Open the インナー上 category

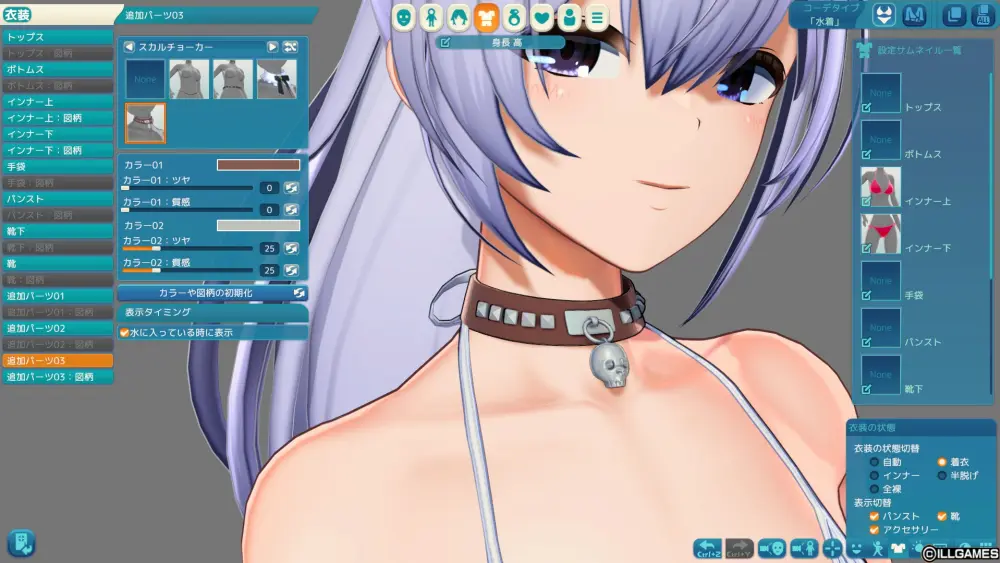[57, 102]
